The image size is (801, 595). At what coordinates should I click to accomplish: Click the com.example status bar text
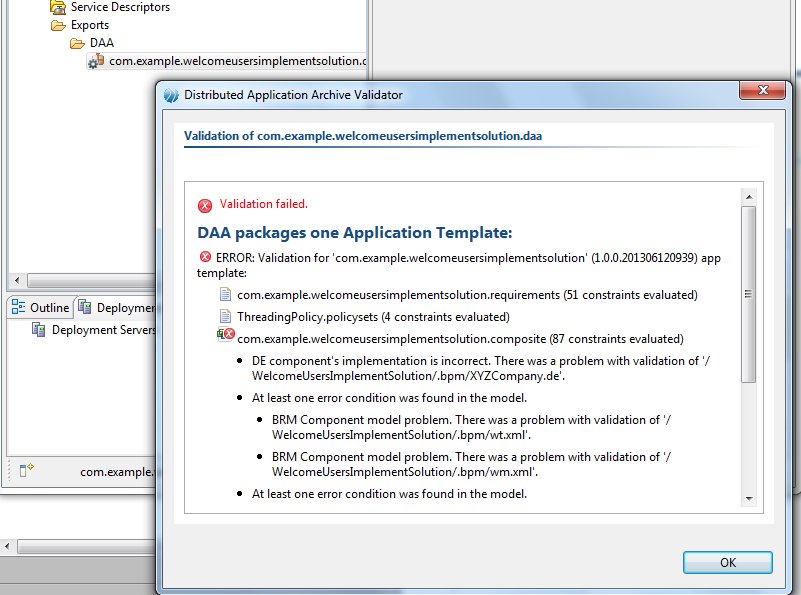[117, 471]
